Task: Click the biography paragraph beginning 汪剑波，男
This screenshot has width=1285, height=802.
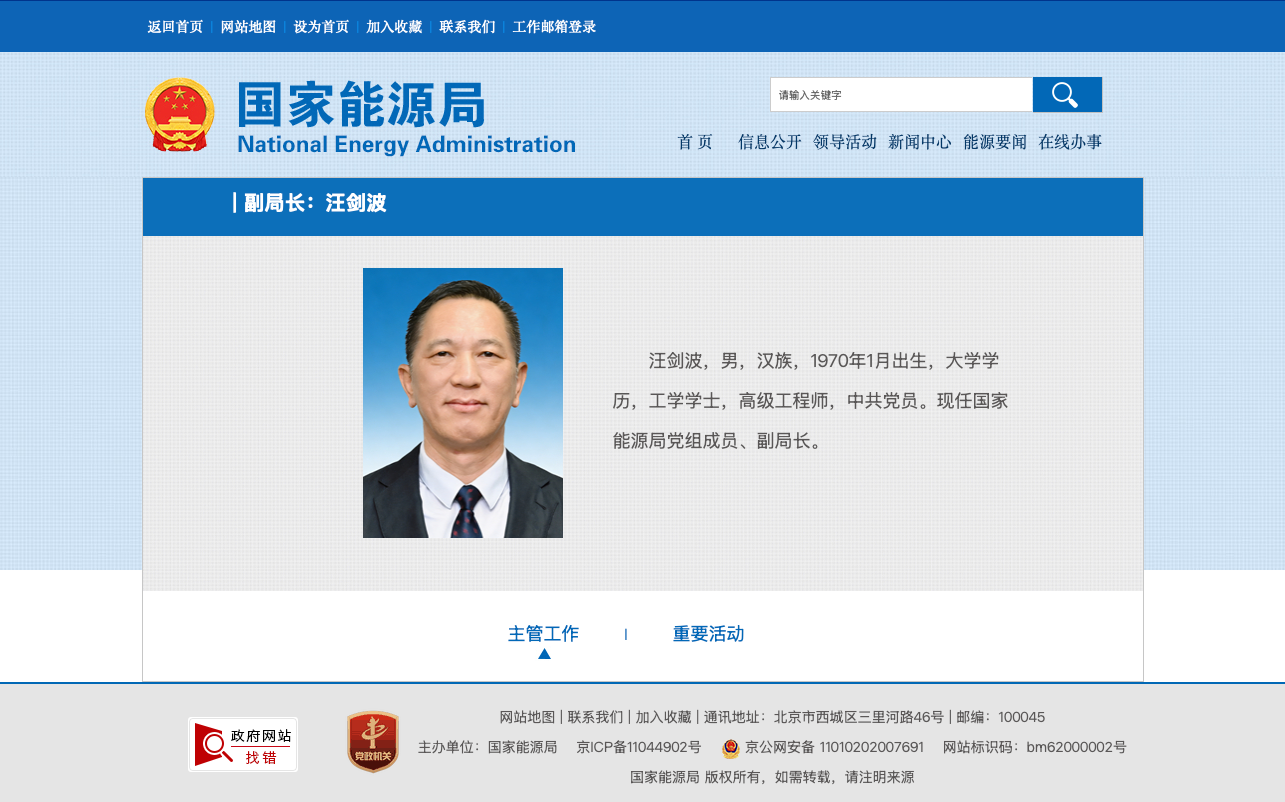Action: 810,401
